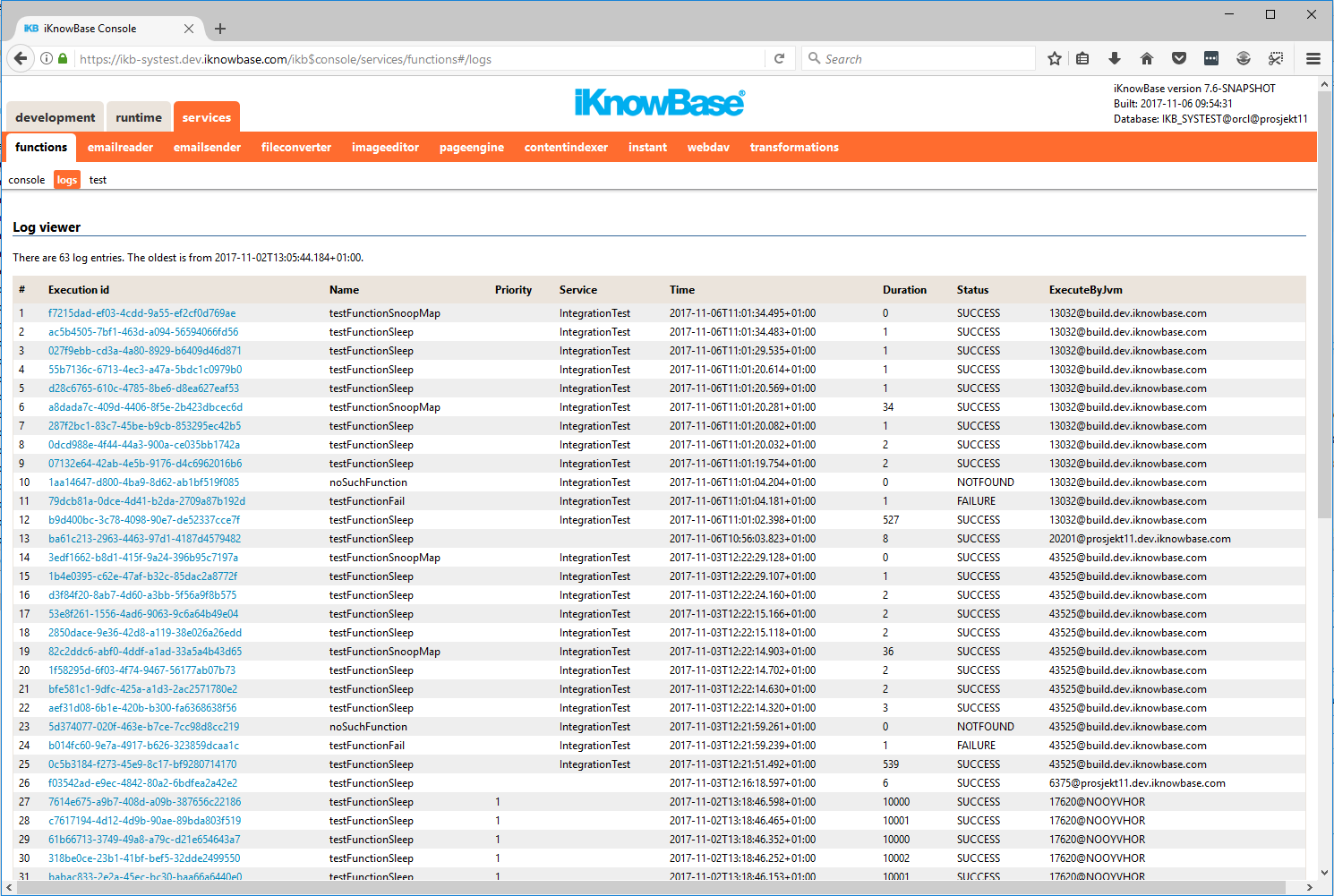Reload the page with the refresh icon
1334x896 pixels.
pos(779,59)
